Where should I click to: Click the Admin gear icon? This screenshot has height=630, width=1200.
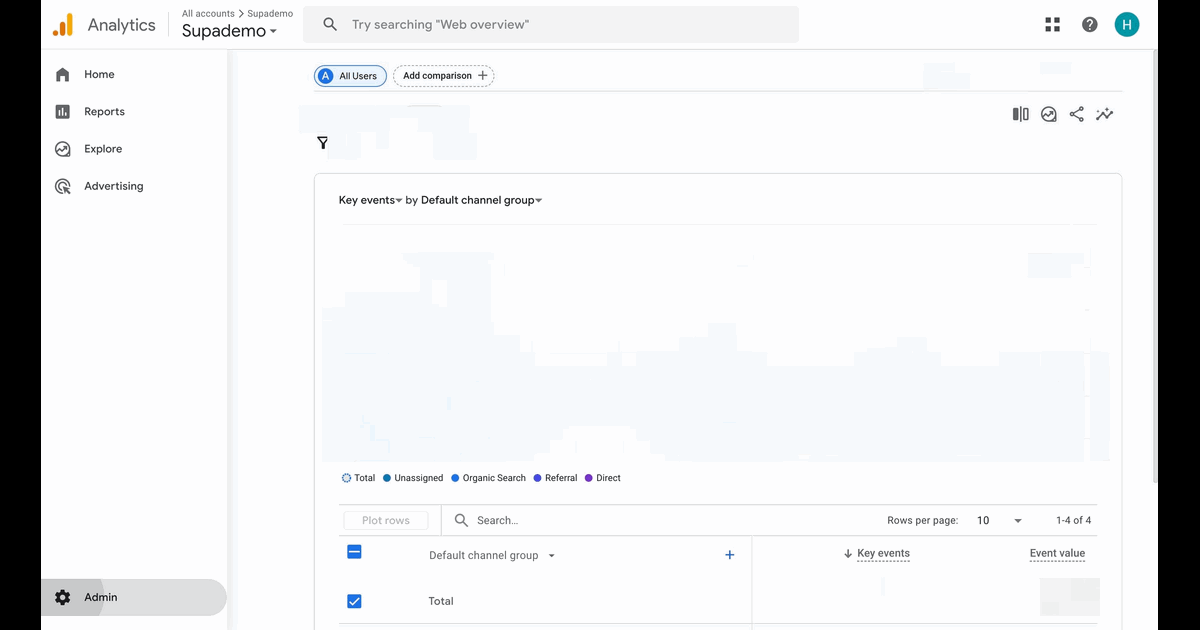[63, 597]
